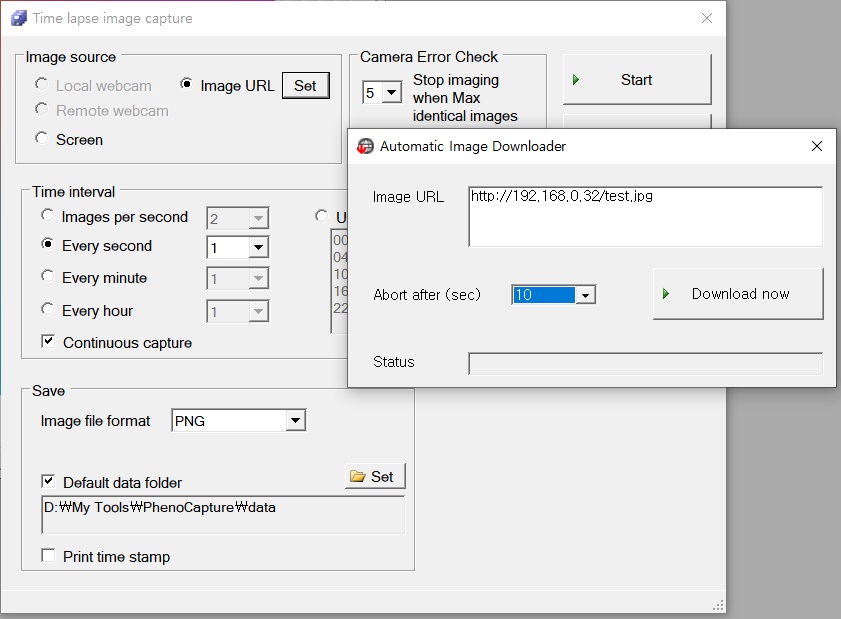Open Max identical images count dropdown
The image size is (841, 619).
point(391,93)
